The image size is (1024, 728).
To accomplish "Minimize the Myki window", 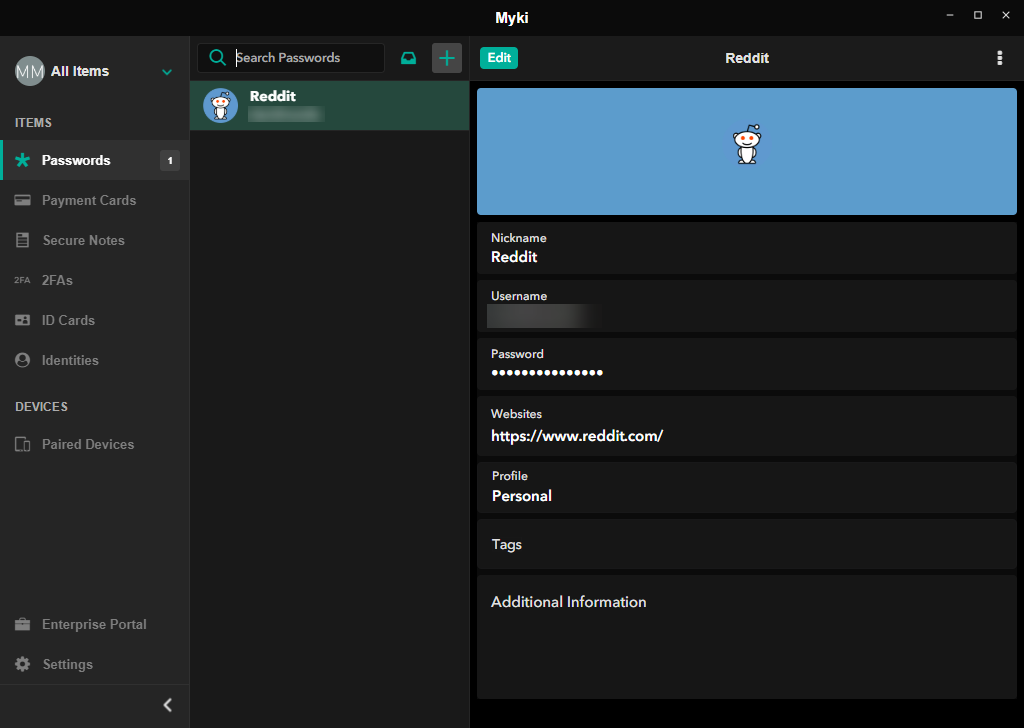I will click(950, 15).
